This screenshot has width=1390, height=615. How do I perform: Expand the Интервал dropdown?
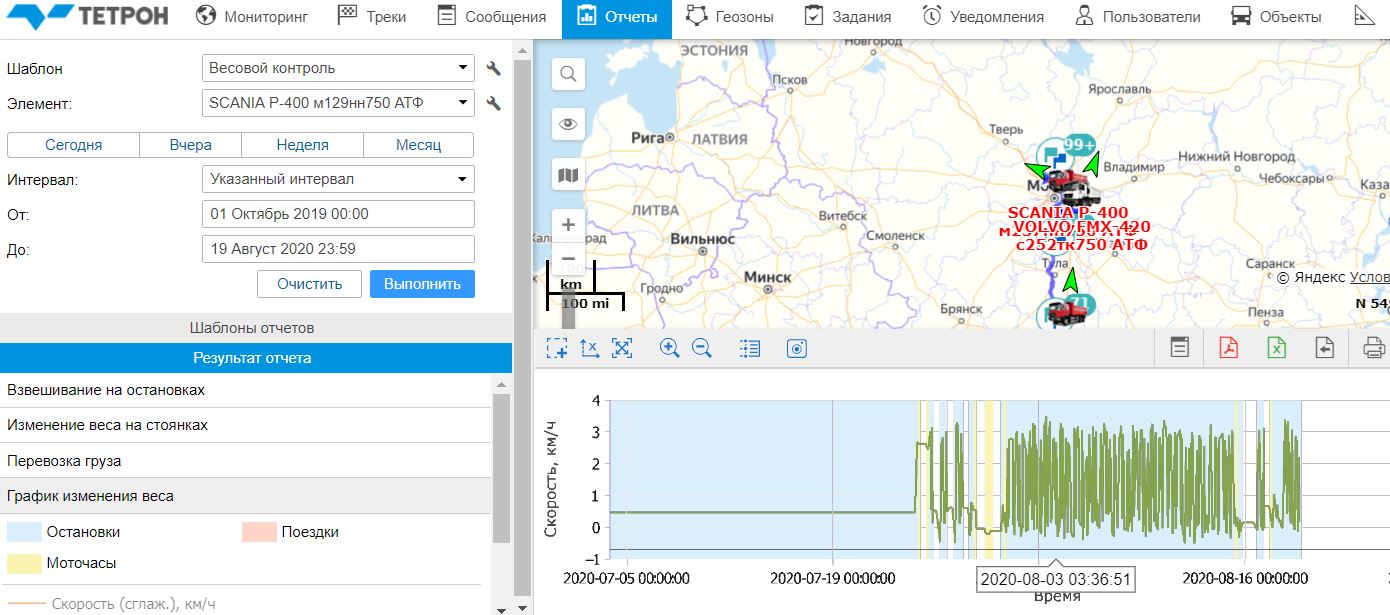[338, 179]
